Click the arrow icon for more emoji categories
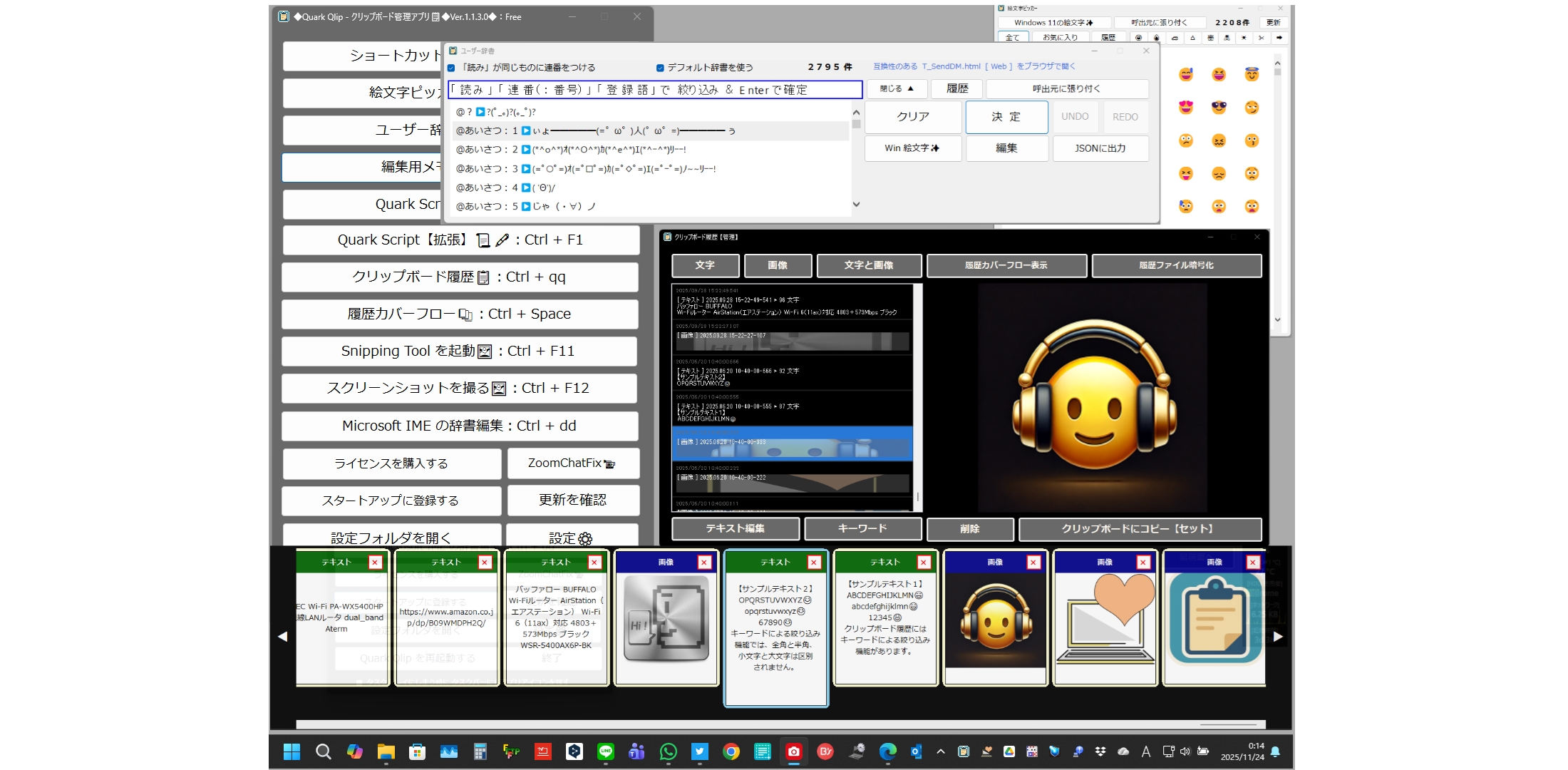 tap(1280, 37)
